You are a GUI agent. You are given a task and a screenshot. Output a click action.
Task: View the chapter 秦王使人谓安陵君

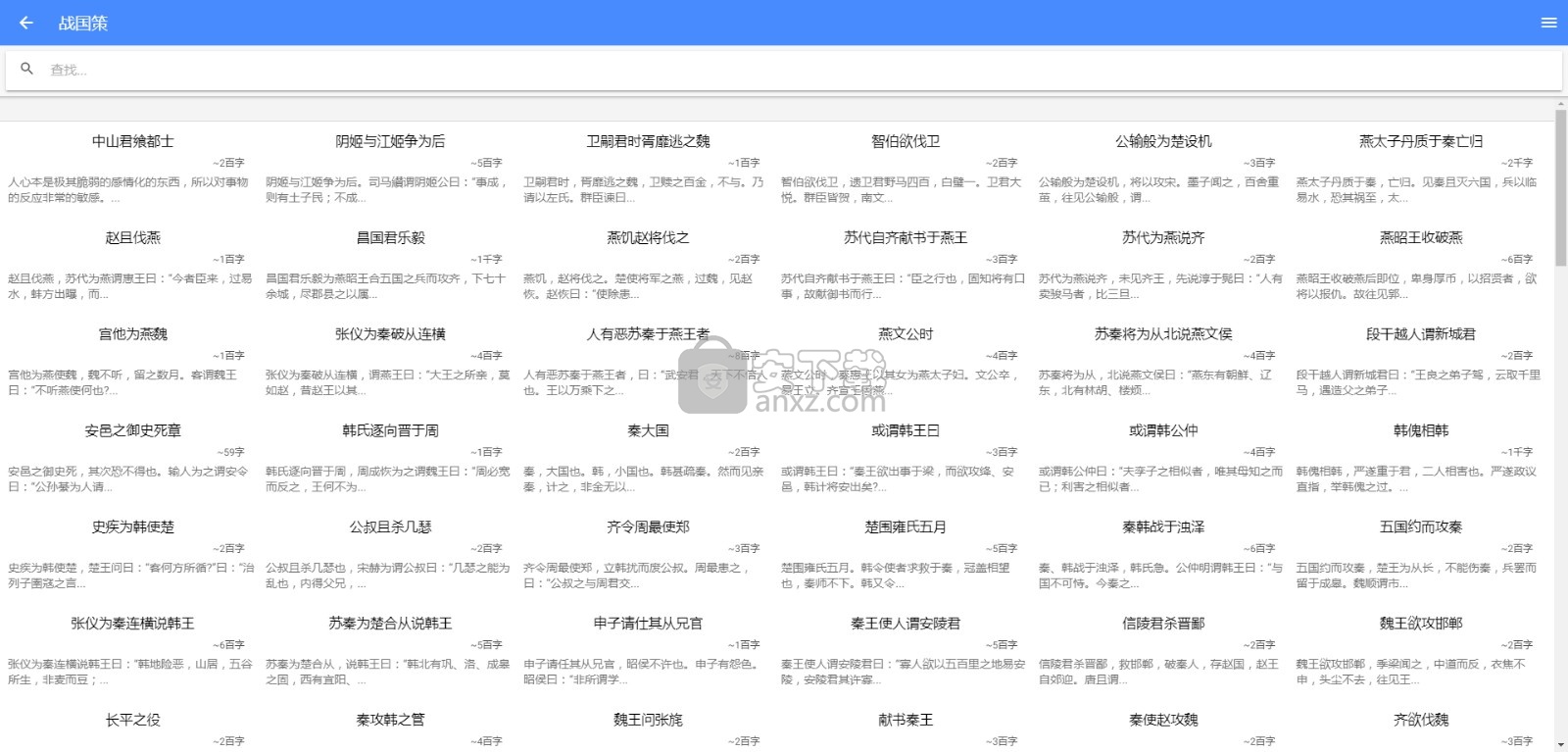906,624
